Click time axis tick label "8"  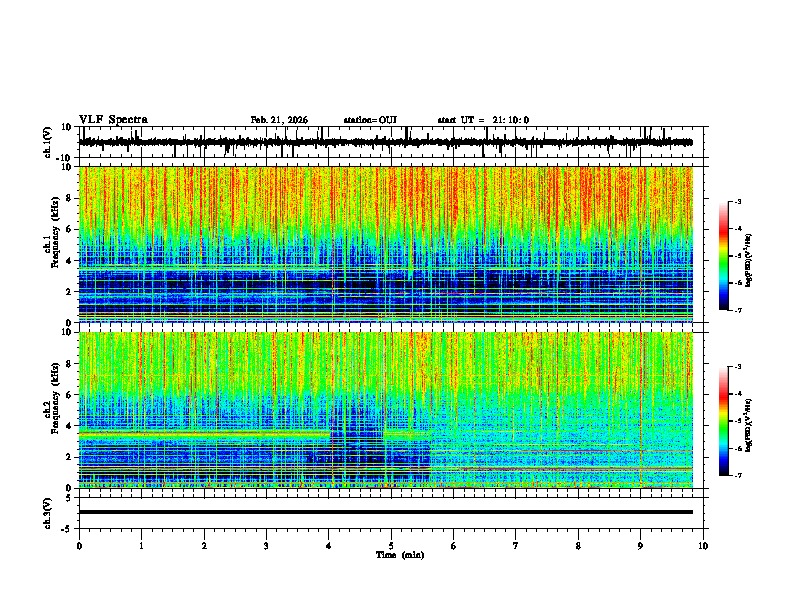coord(578,546)
